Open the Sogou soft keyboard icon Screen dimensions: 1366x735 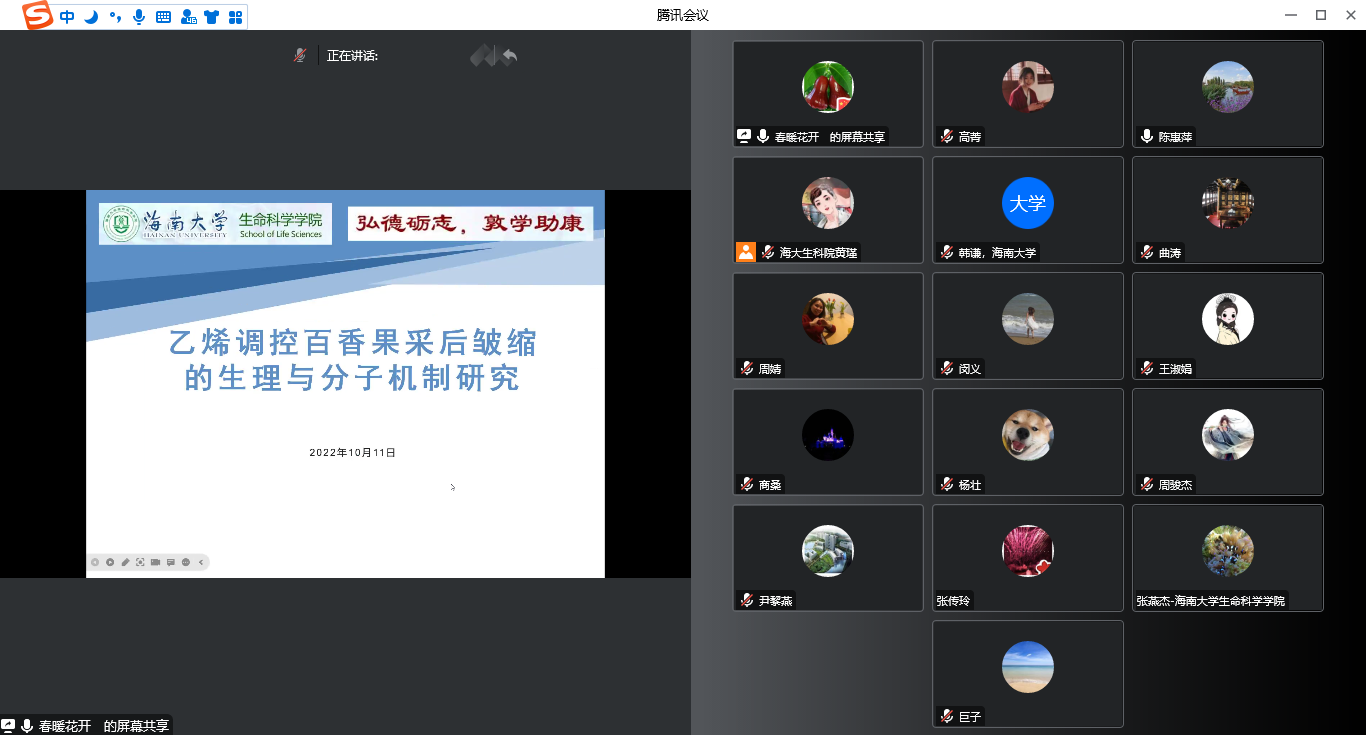pyautogui.click(x=163, y=17)
